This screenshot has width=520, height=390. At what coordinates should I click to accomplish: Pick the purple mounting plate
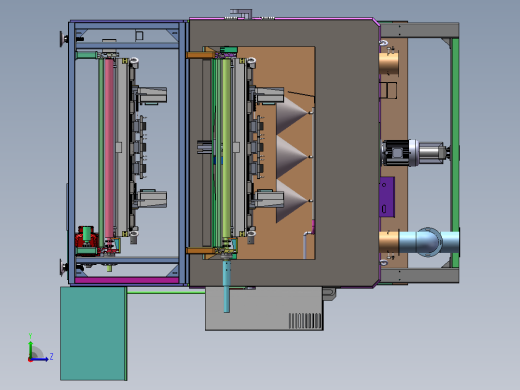tap(387, 197)
